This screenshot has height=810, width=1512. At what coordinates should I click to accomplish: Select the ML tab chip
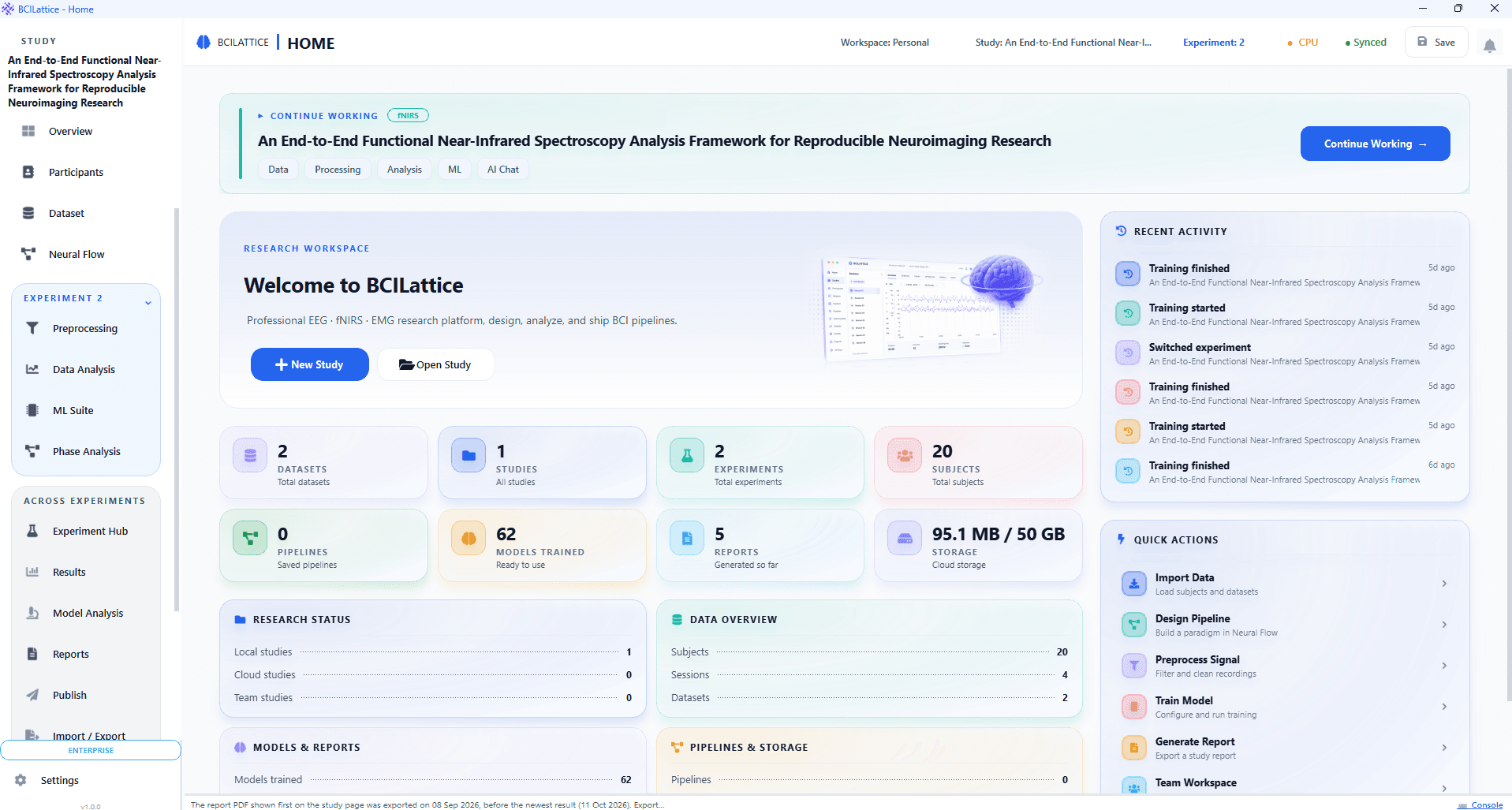coord(454,169)
